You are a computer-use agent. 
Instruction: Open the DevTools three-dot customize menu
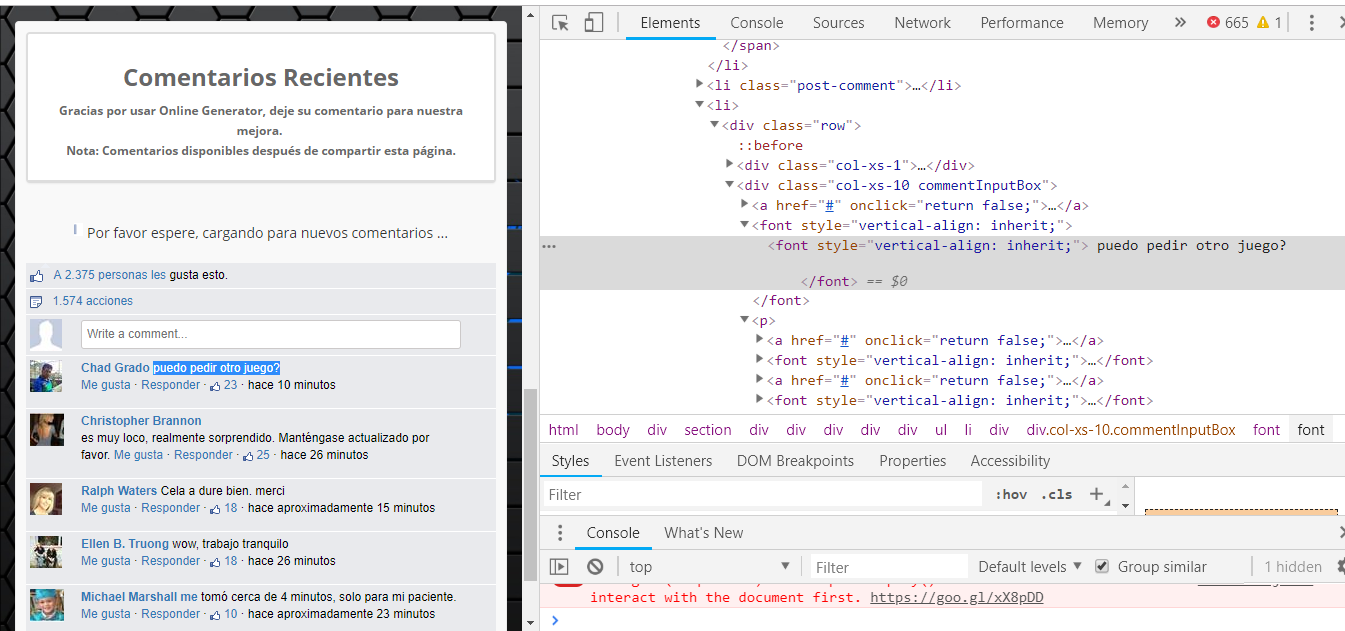1311,22
